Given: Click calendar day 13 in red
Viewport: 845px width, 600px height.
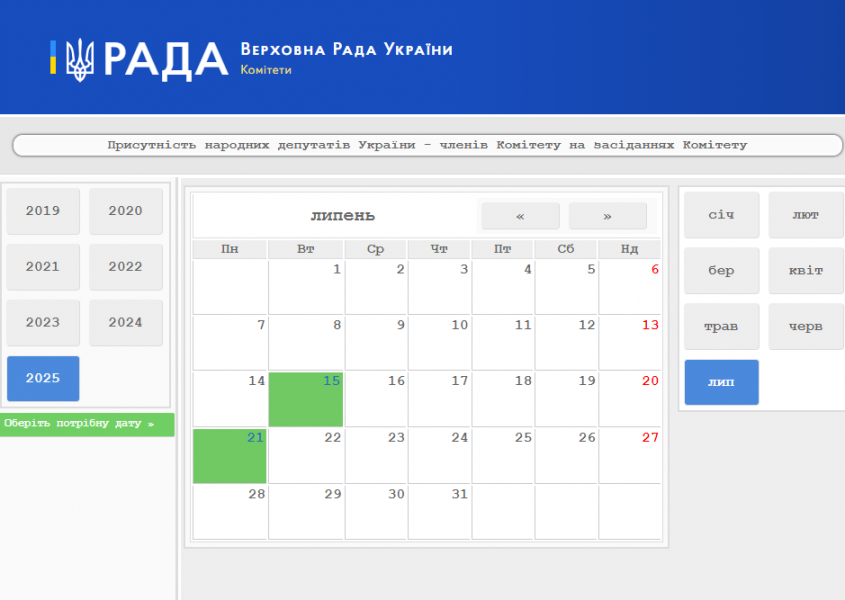Looking at the screenshot, I should click(629, 343).
